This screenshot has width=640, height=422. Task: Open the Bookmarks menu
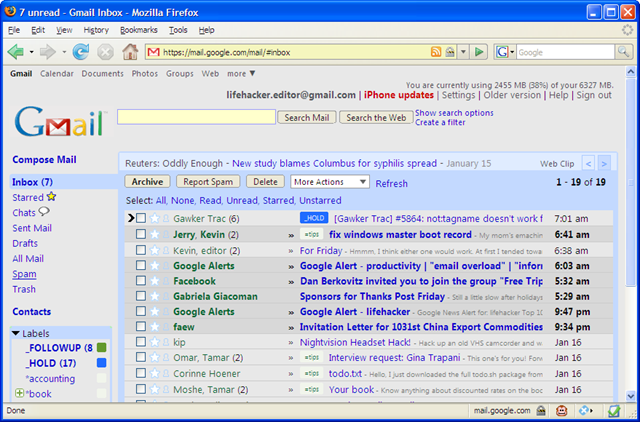click(139, 30)
